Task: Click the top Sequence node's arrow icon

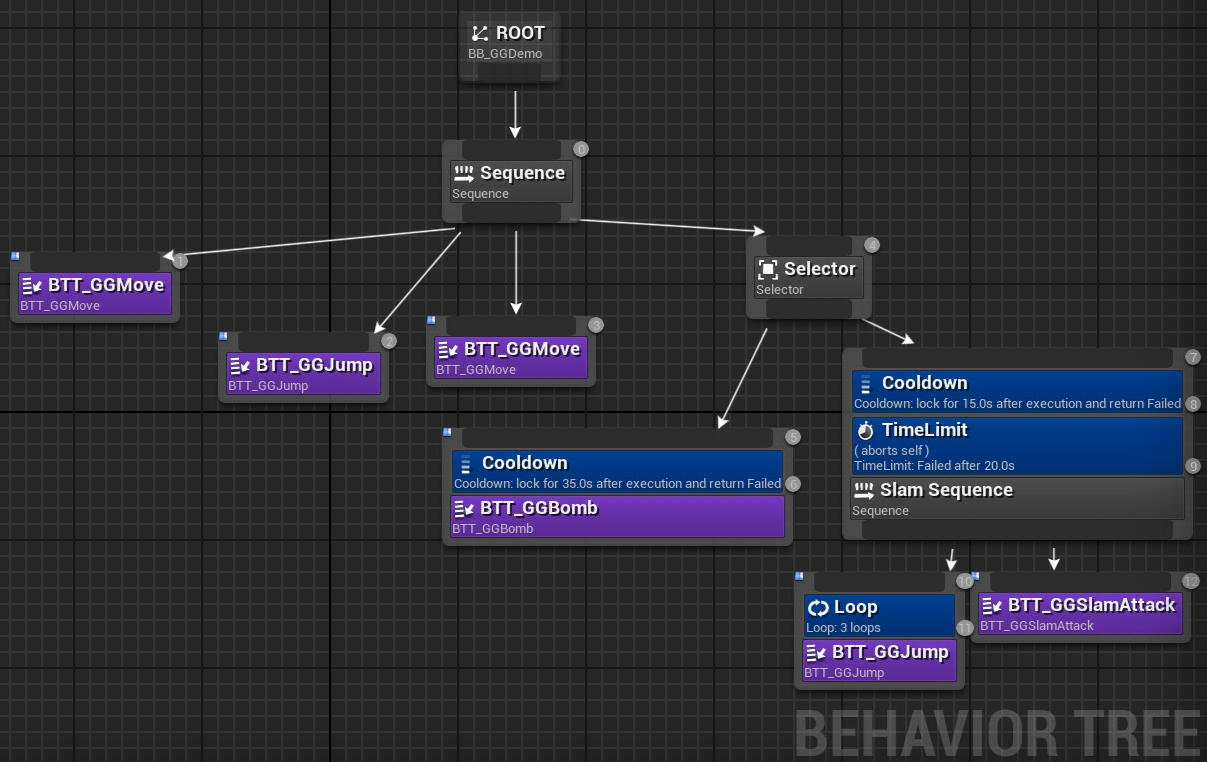Action: (x=463, y=173)
